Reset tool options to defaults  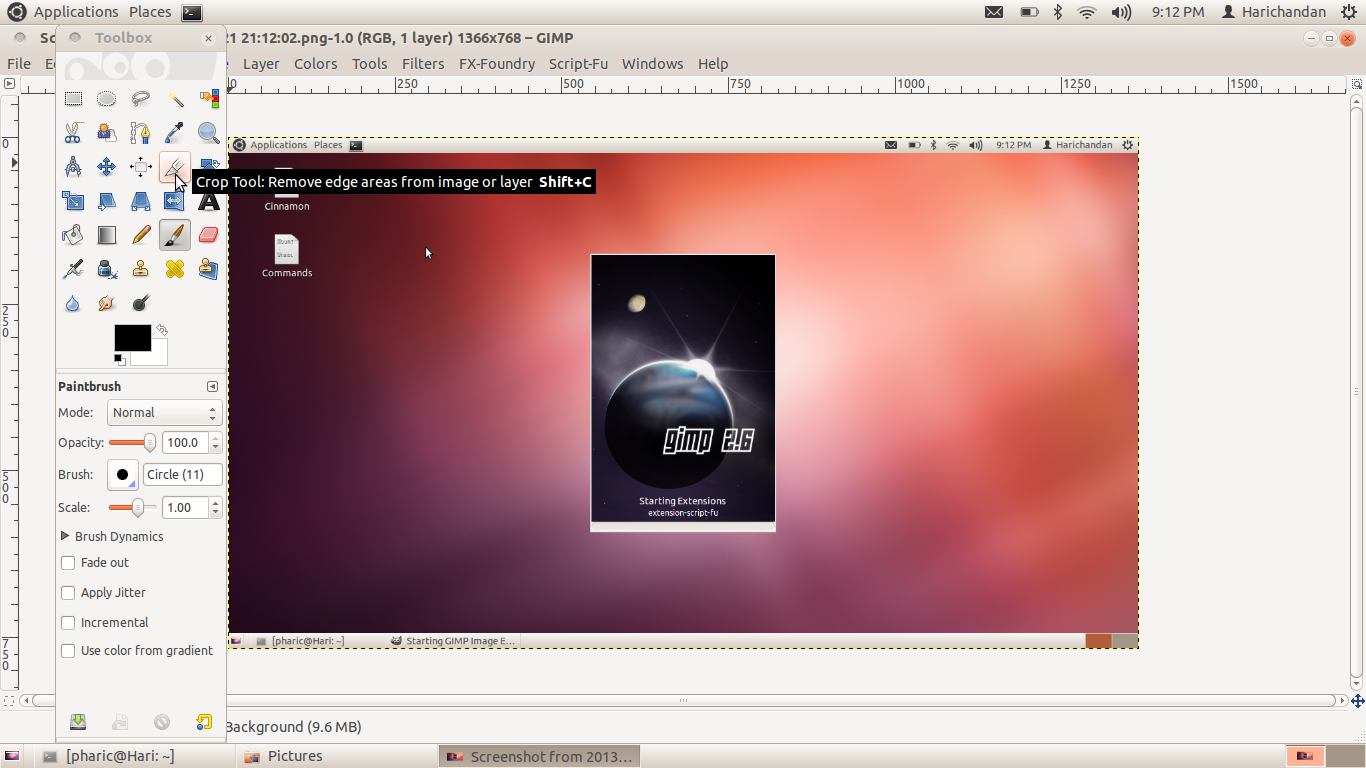point(204,721)
